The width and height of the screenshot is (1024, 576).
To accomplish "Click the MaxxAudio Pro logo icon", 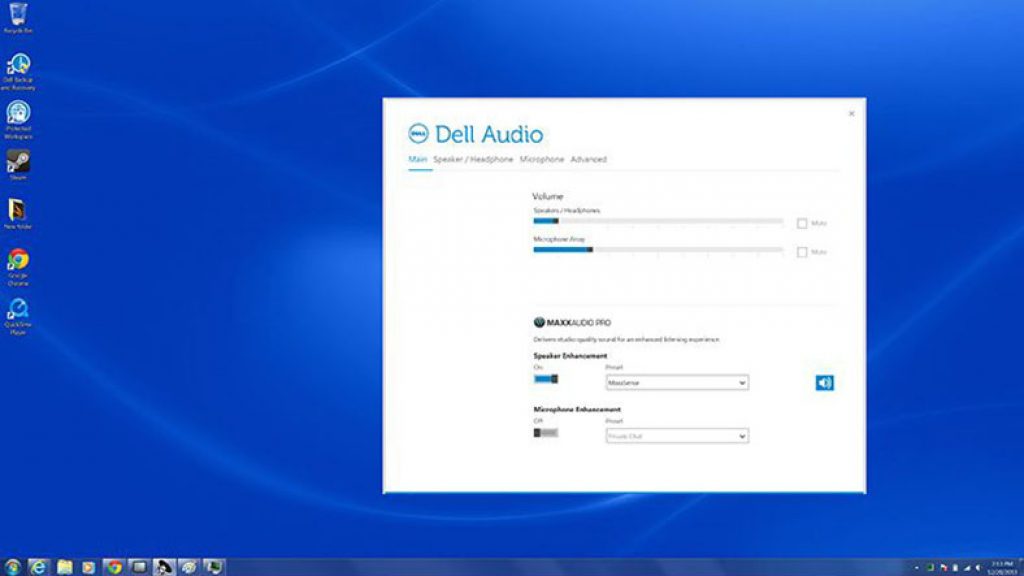I will (539, 322).
